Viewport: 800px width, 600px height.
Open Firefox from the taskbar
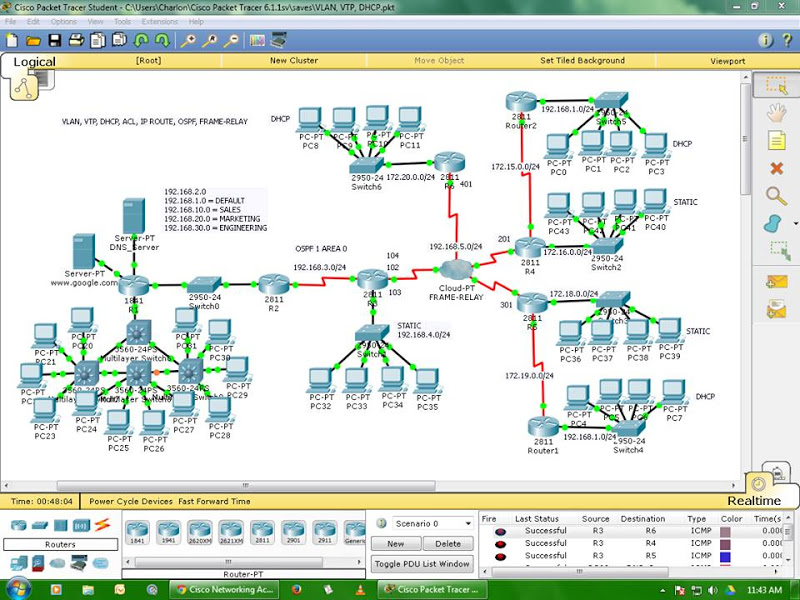click(x=296, y=589)
